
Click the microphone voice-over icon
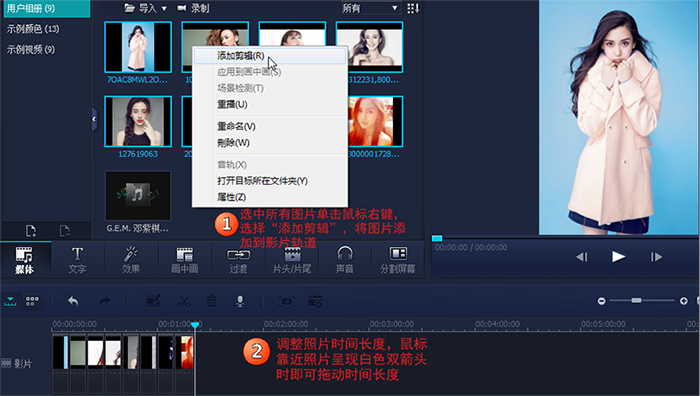click(240, 302)
